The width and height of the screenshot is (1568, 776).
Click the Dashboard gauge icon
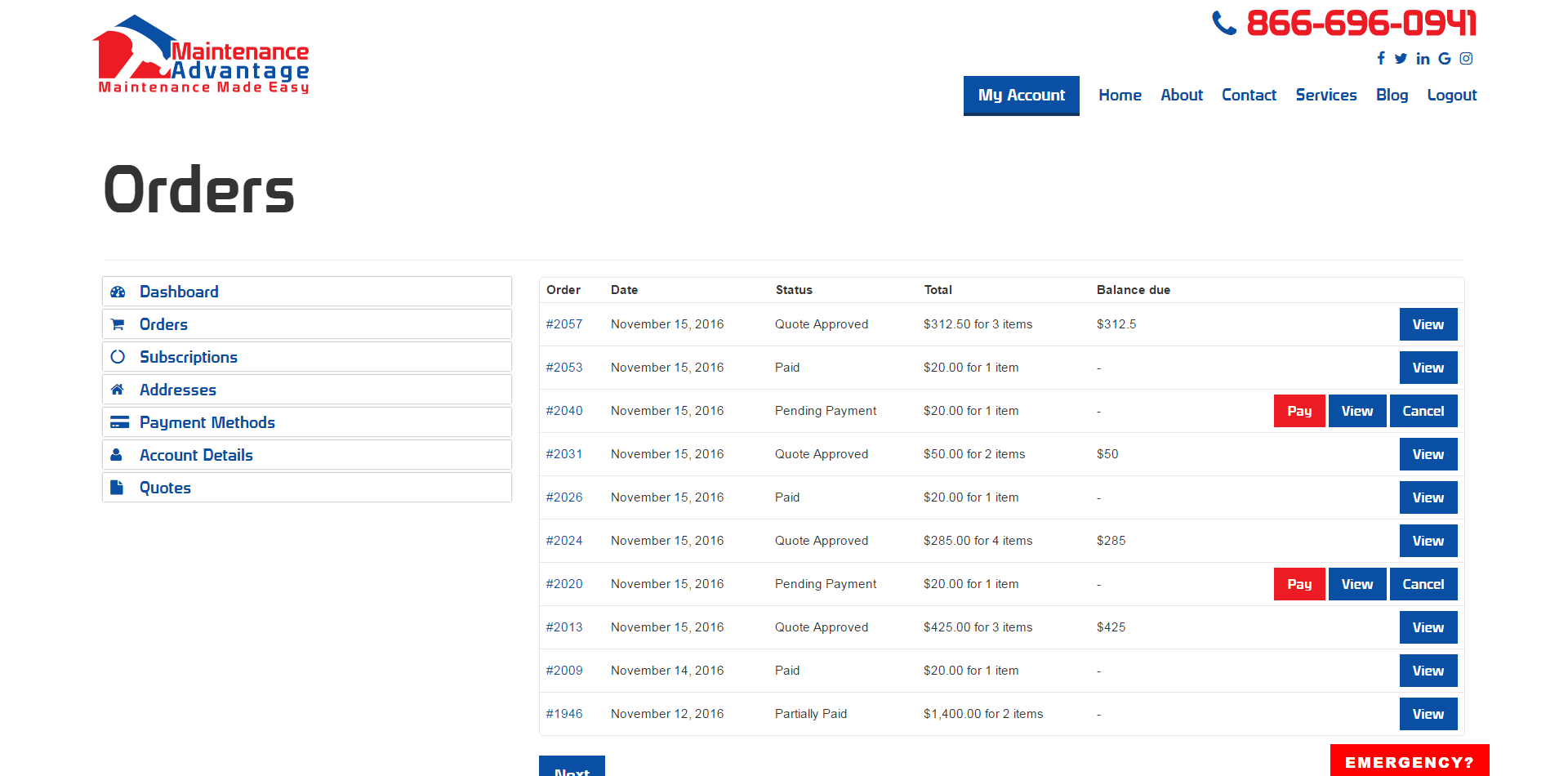coord(118,292)
